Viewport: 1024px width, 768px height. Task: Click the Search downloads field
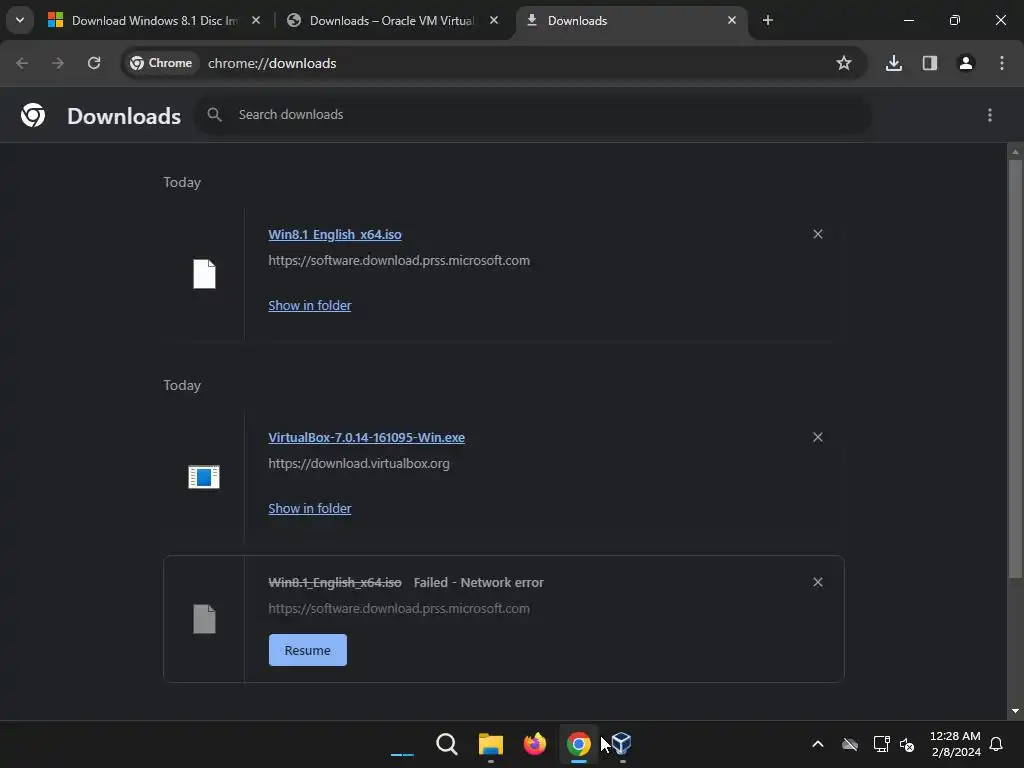click(x=534, y=115)
